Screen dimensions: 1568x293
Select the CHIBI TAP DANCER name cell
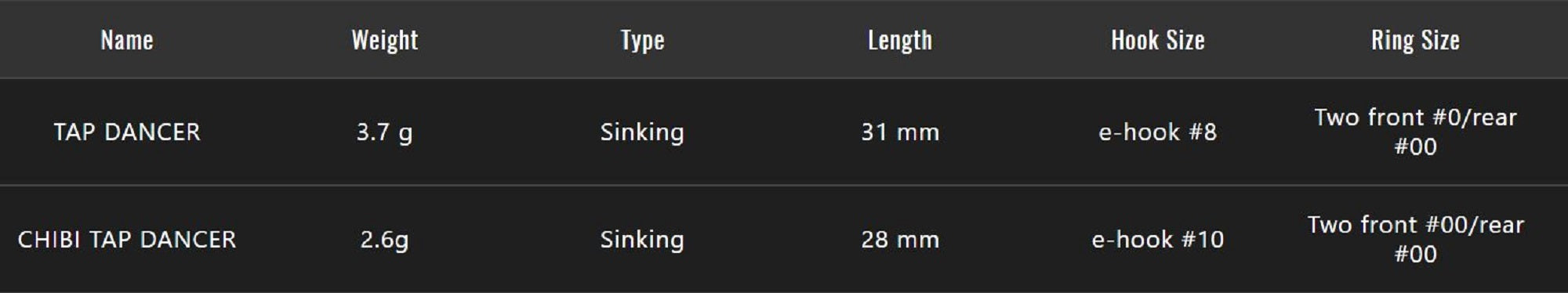coord(126,239)
